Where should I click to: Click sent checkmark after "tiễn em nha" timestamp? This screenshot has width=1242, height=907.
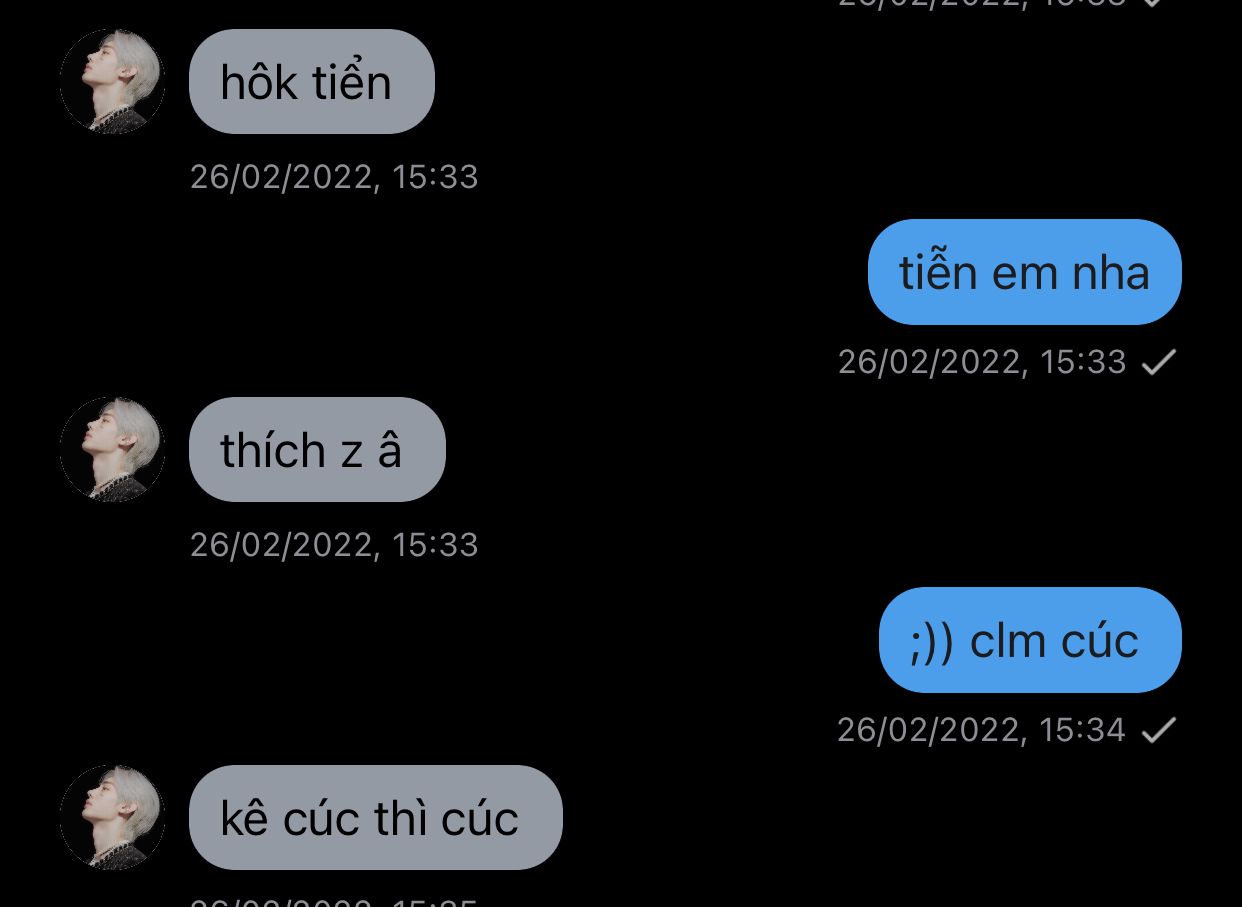(1159, 362)
